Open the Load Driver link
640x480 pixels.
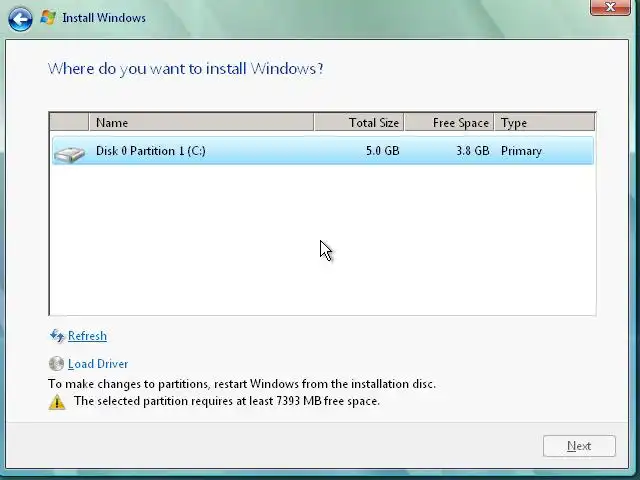[98, 364]
